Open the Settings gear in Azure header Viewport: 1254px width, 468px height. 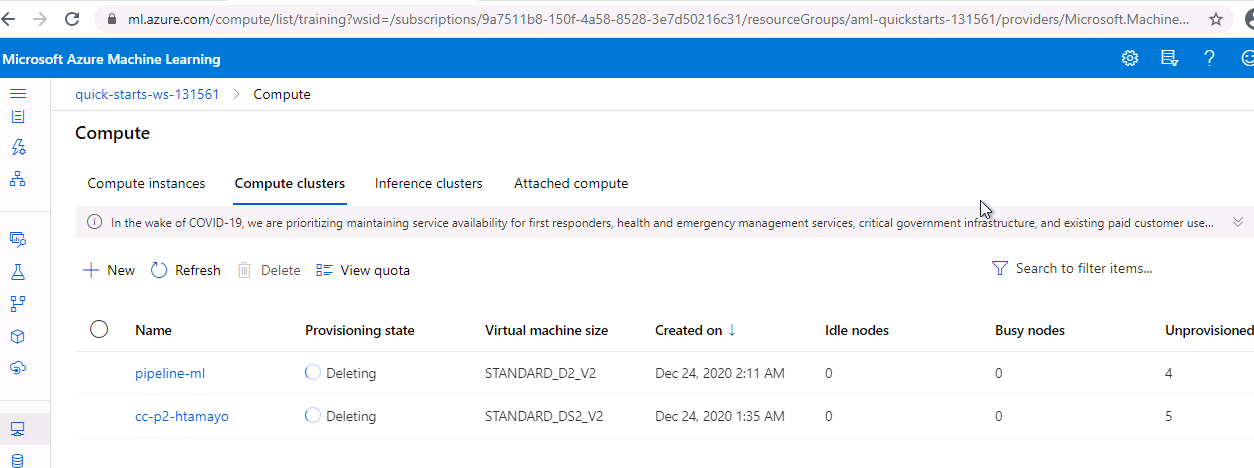click(1130, 58)
